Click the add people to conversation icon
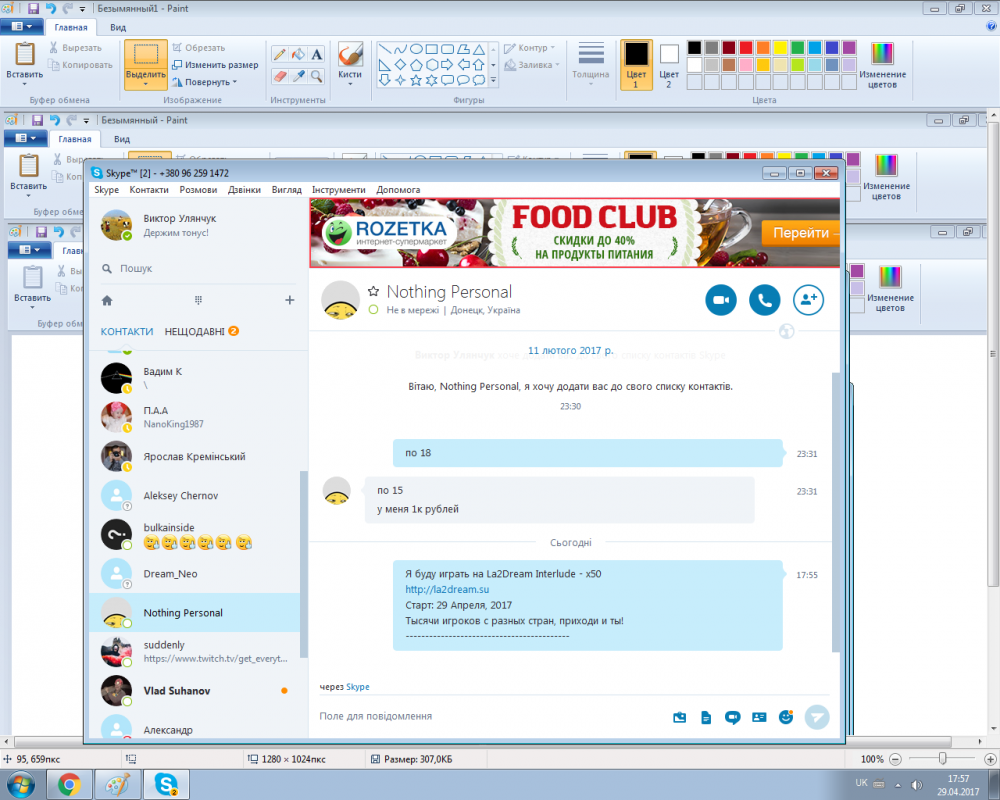 click(x=808, y=300)
